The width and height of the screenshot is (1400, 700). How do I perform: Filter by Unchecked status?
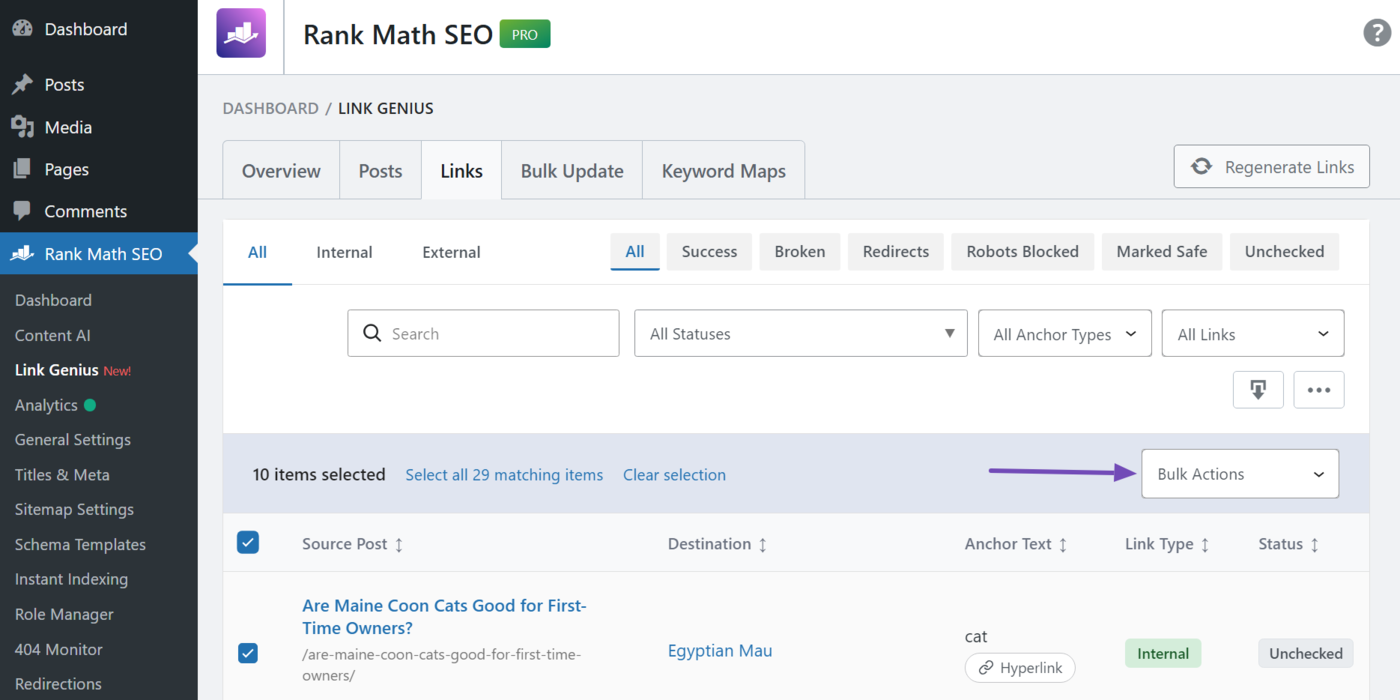[x=1284, y=252]
